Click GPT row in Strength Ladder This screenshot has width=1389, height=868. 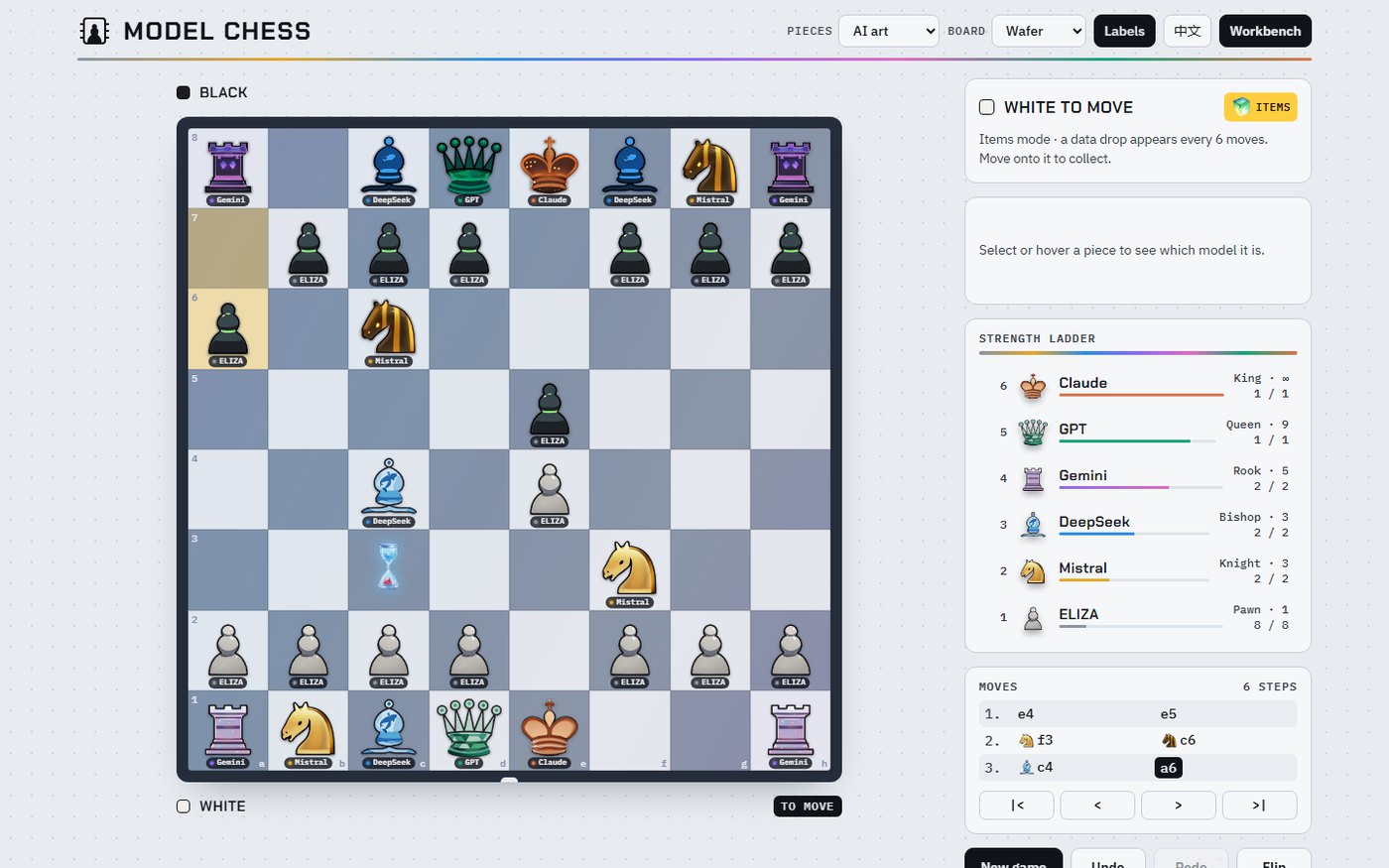pos(1138,433)
